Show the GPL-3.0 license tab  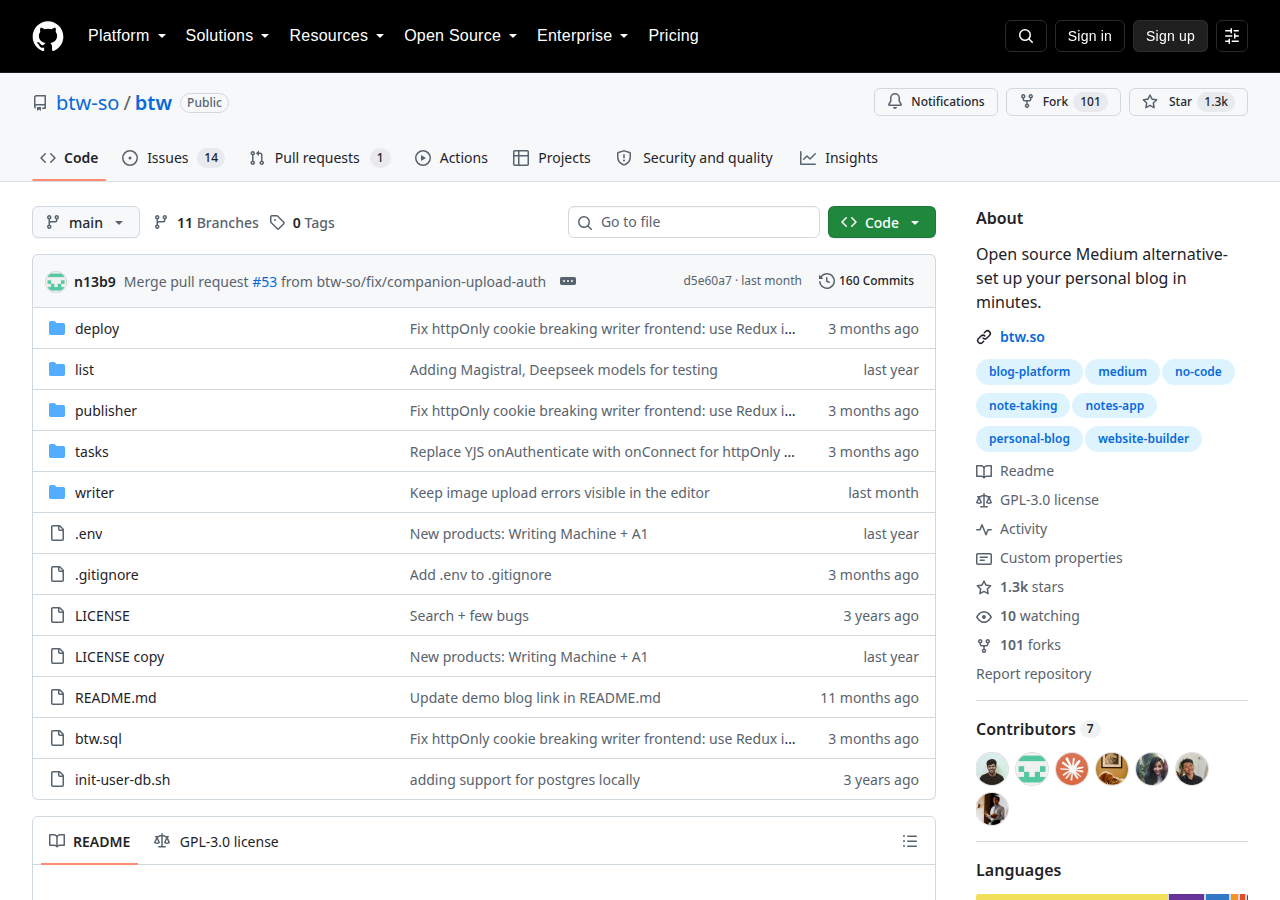coord(216,842)
